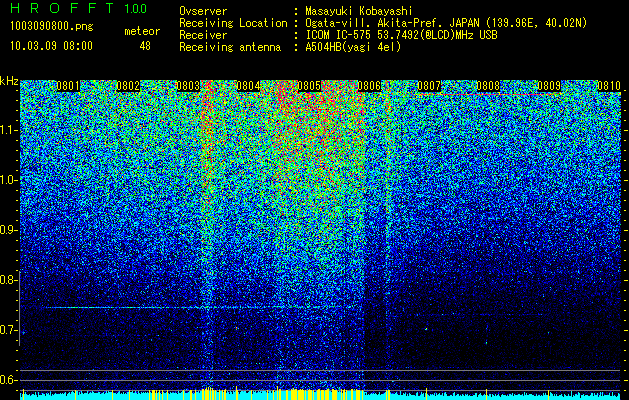
Task: Click the 0806 time marker
Action: point(369,86)
